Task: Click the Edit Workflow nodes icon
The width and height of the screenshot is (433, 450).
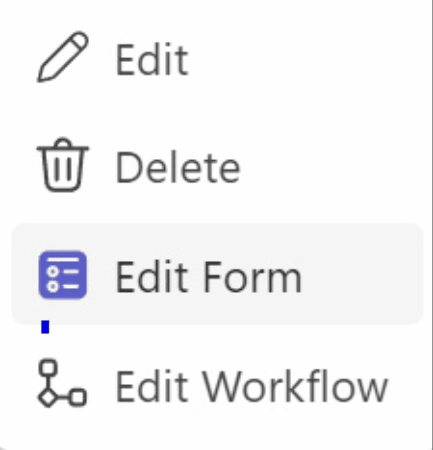Action: click(63, 383)
